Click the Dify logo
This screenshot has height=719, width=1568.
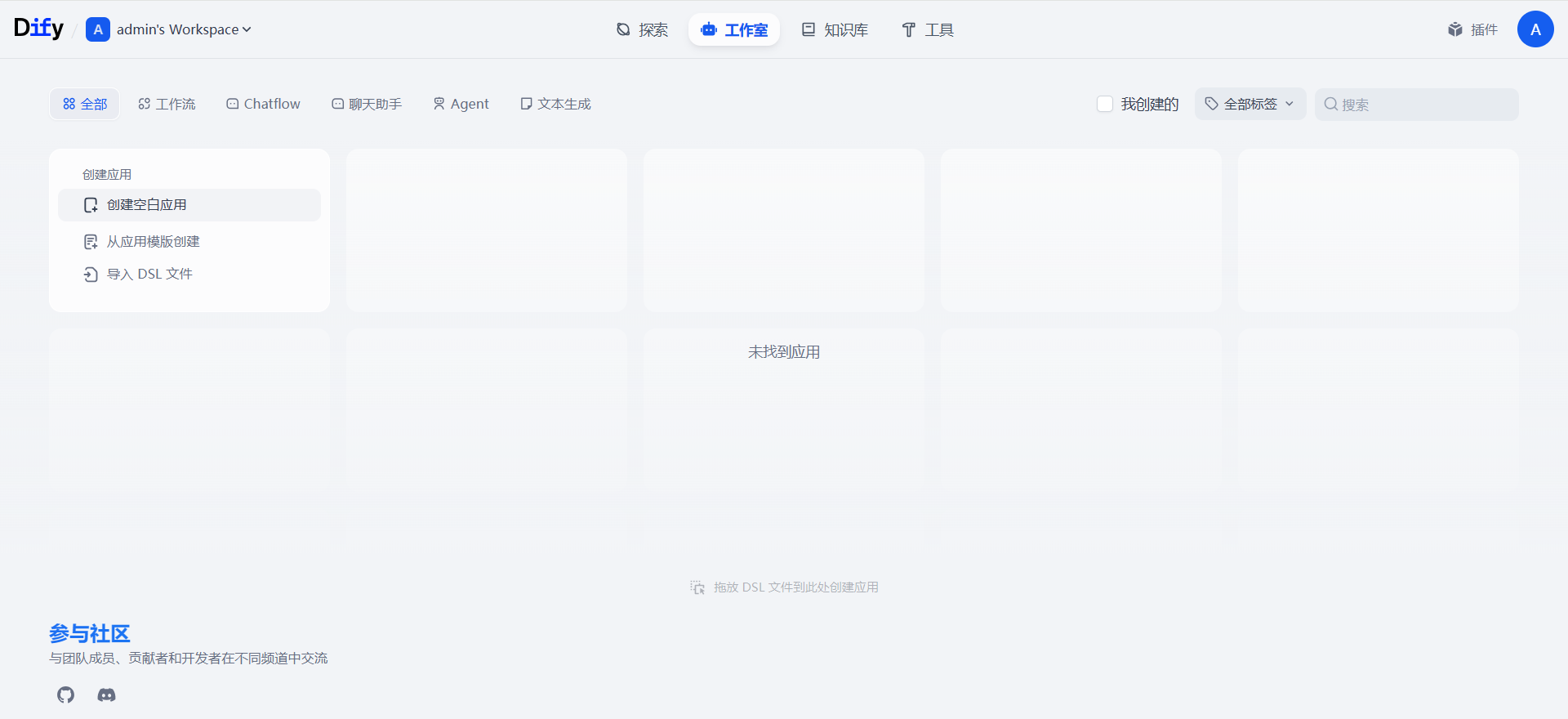[38, 29]
